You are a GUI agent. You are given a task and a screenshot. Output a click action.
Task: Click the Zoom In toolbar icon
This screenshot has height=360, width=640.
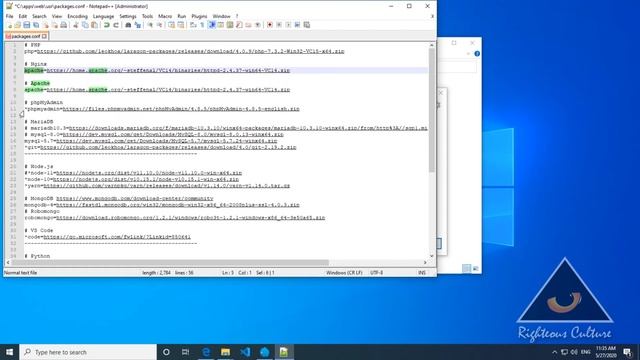tap(150, 25)
